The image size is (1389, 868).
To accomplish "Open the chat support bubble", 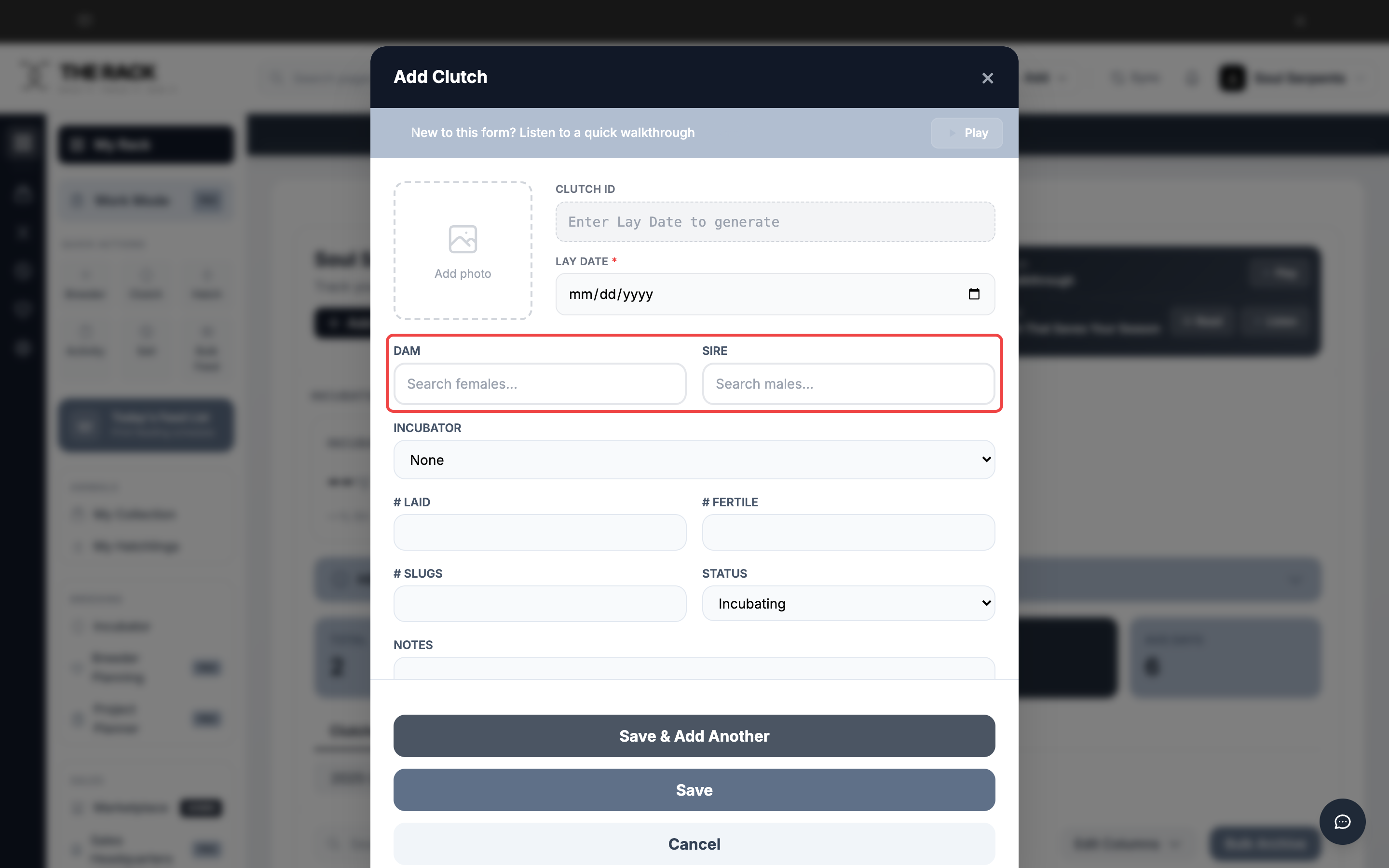I will (x=1342, y=822).
